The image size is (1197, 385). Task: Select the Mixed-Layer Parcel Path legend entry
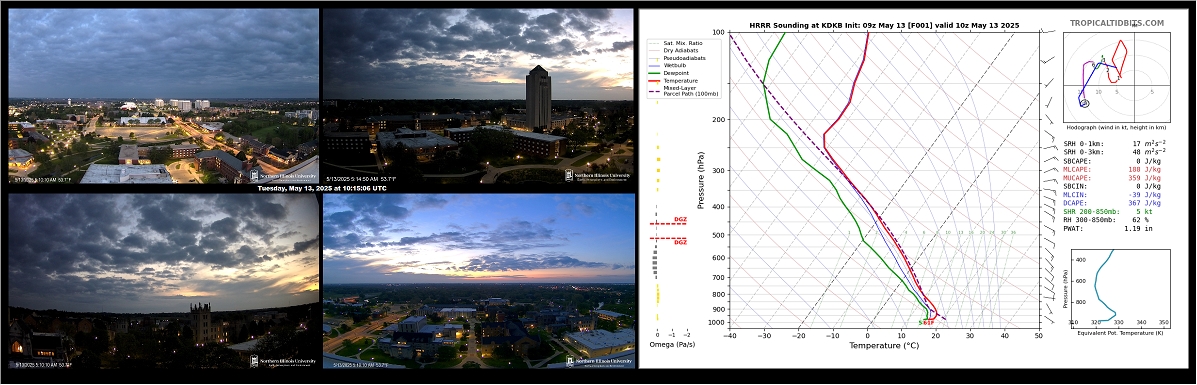pyautogui.click(x=684, y=90)
